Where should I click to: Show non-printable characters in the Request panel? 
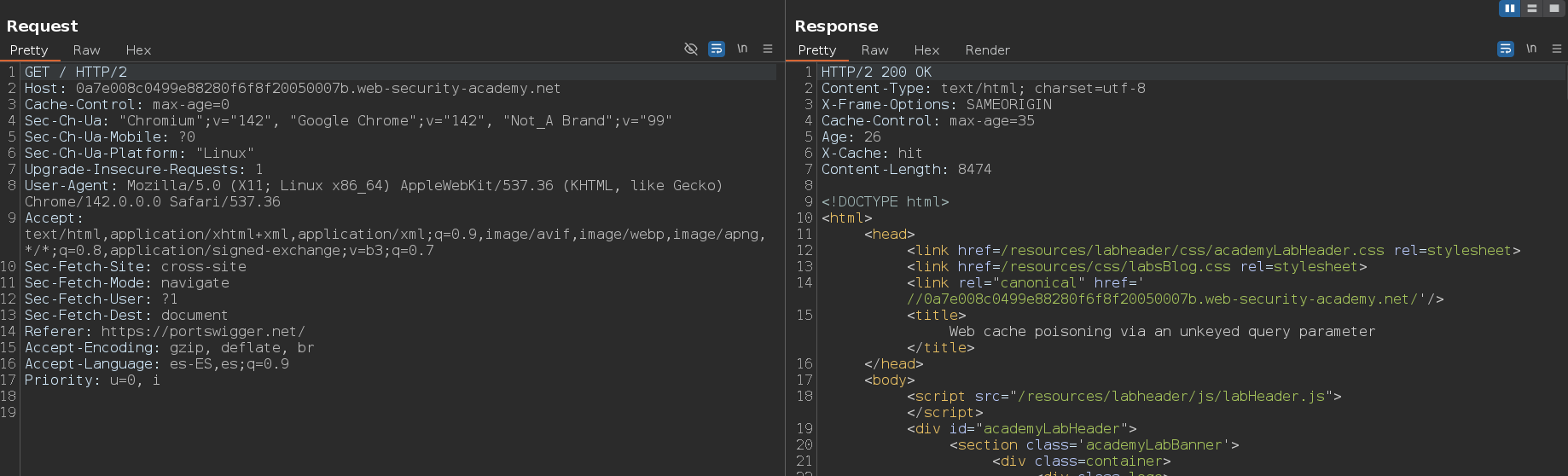click(x=742, y=49)
